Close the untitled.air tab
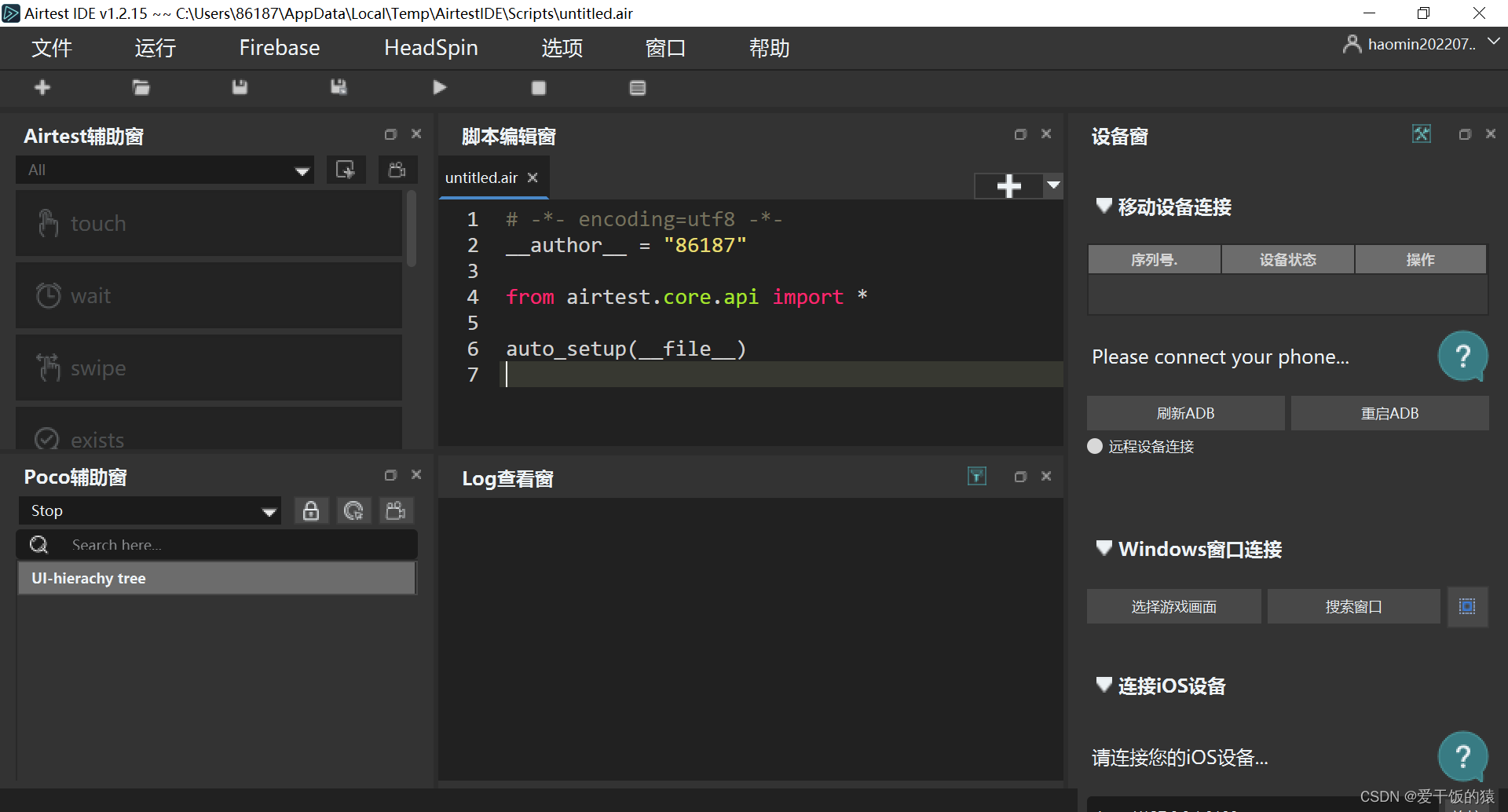 [x=533, y=177]
